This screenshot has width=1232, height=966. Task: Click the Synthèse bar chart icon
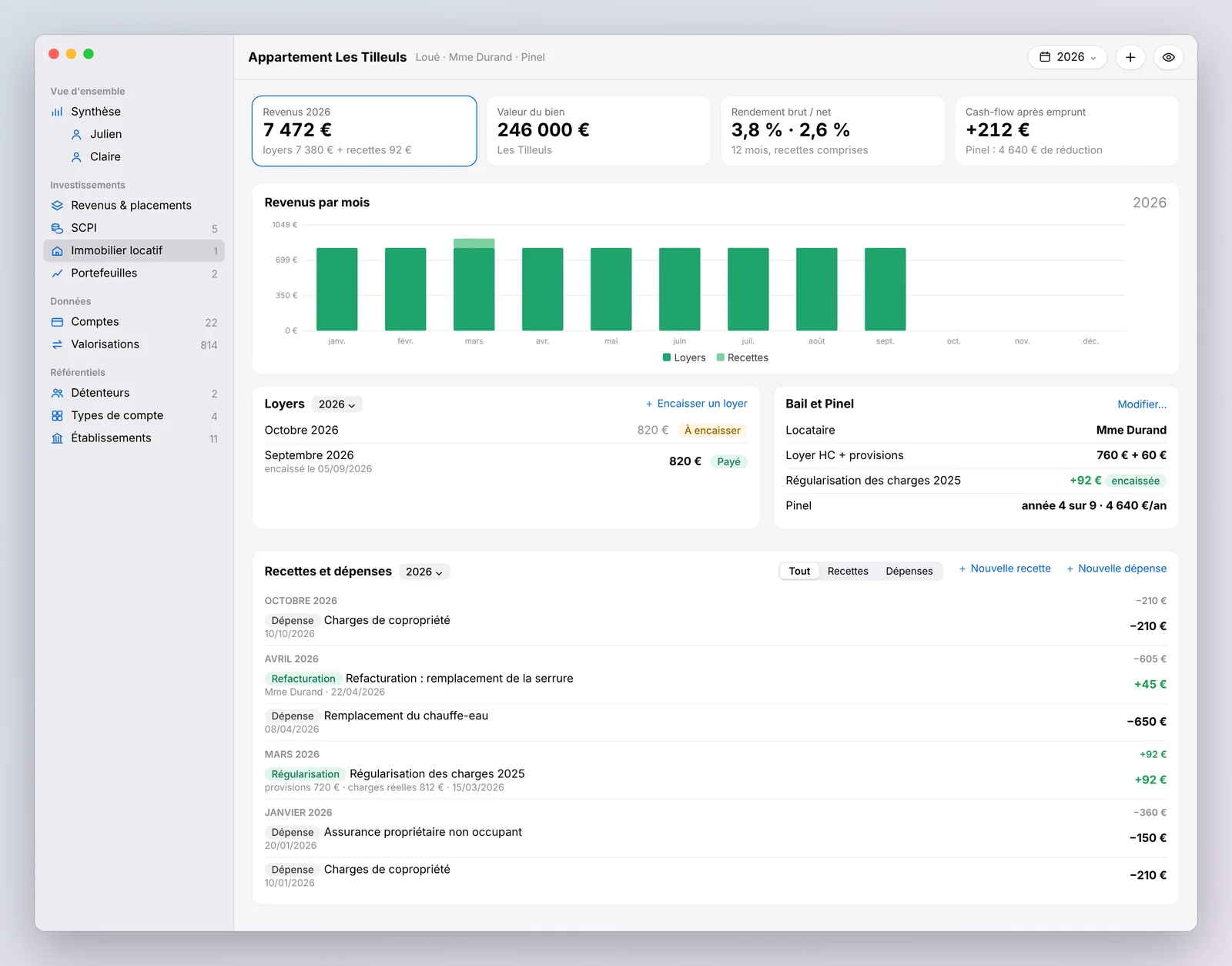pos(57,112)
